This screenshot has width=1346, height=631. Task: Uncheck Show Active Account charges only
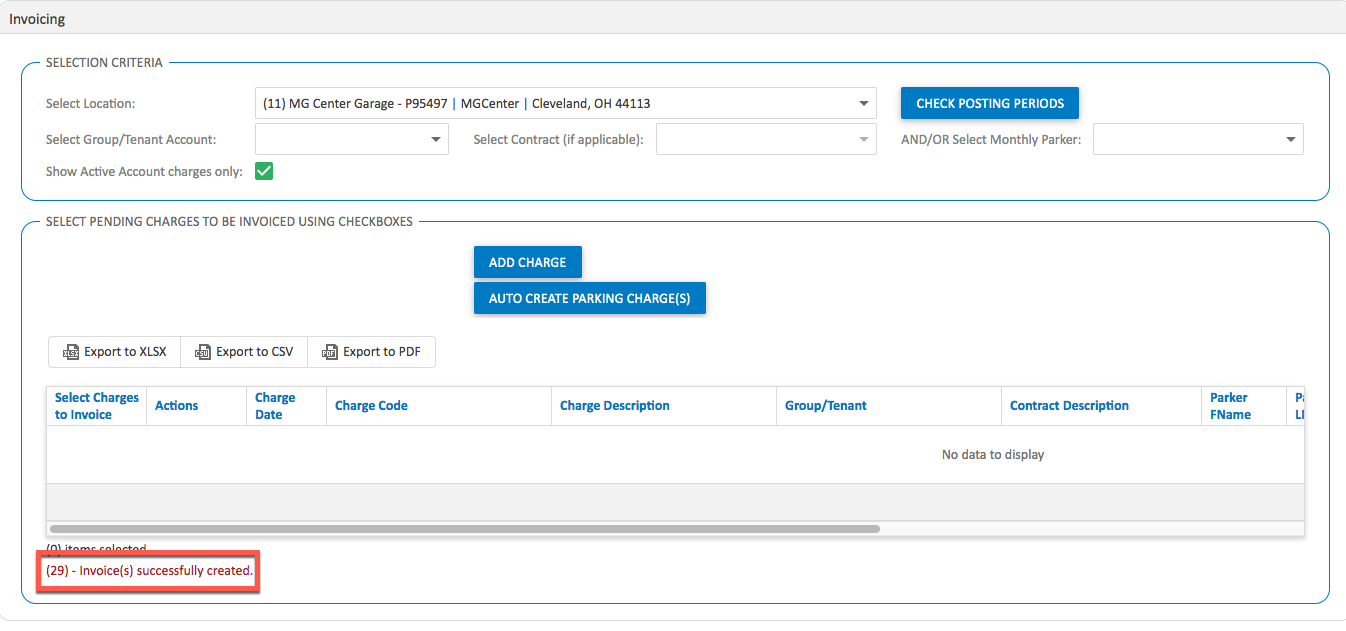pyautogui.click(x=264, y=171)
